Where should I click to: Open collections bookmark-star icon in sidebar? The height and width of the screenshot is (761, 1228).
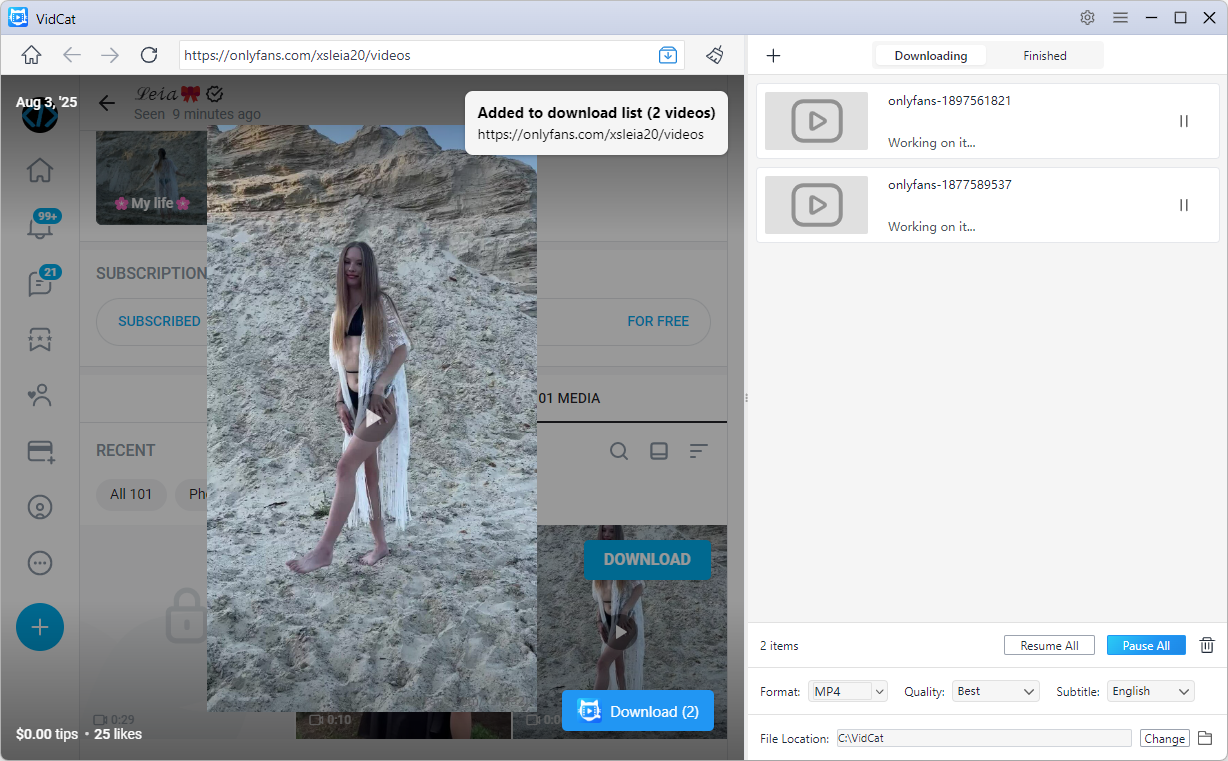click(40, 340)
